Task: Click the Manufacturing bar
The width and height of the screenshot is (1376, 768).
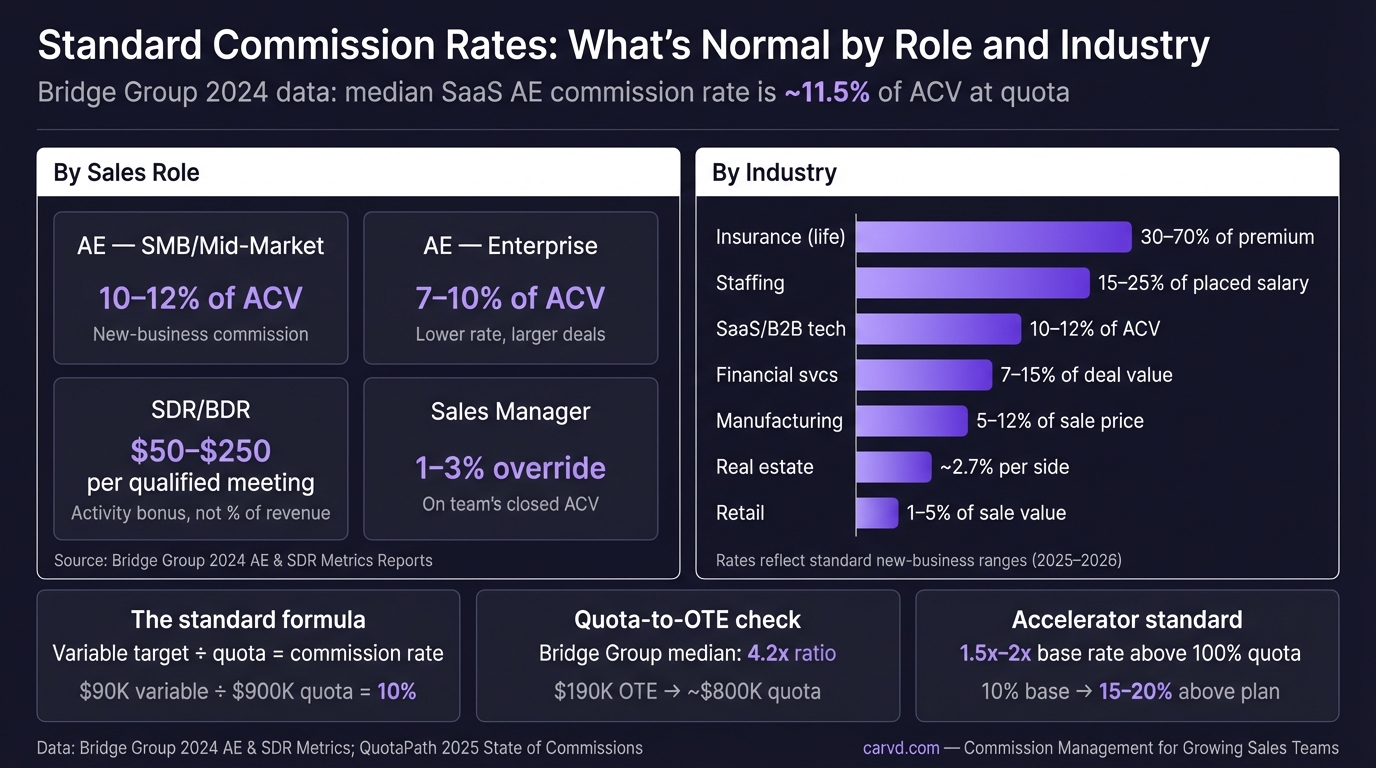Action: pyautogui.click(x=911, y=421)
